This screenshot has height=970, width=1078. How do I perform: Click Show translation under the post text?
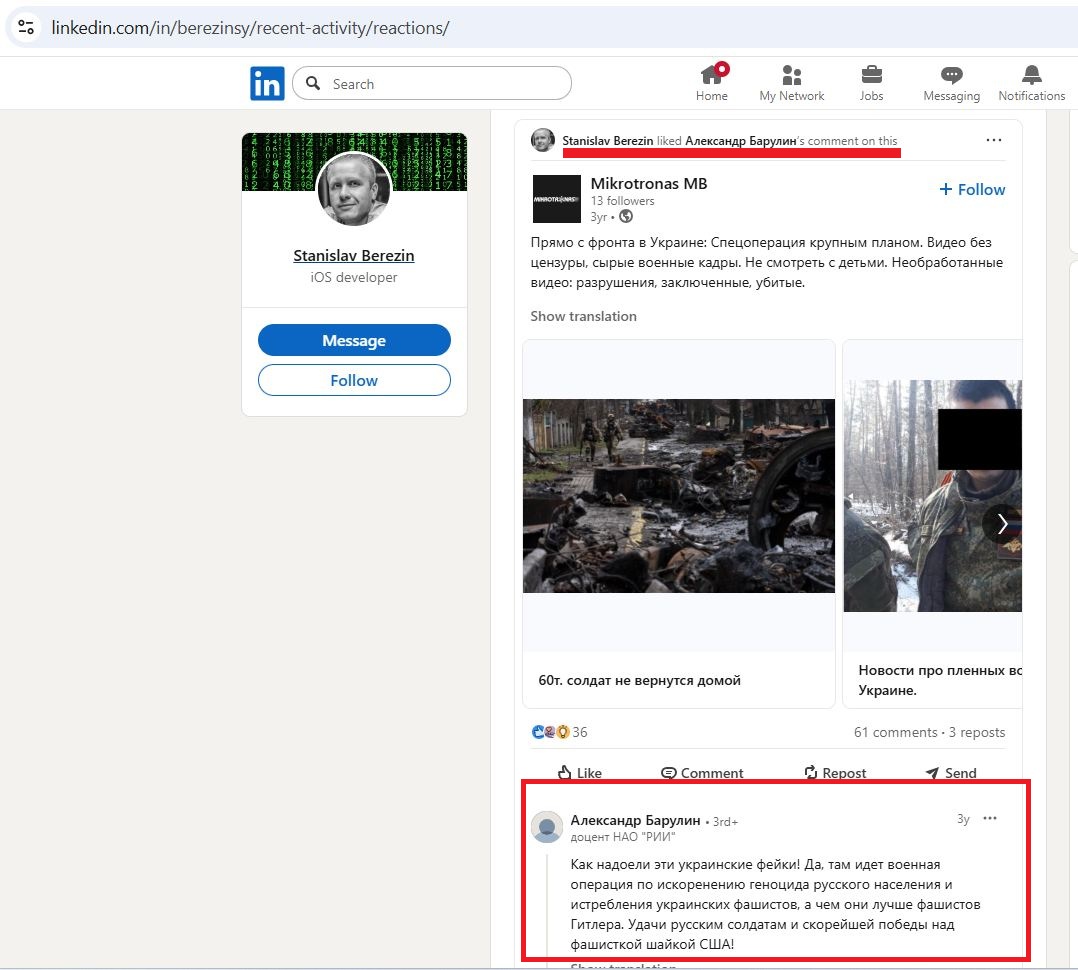pos(583,316)
